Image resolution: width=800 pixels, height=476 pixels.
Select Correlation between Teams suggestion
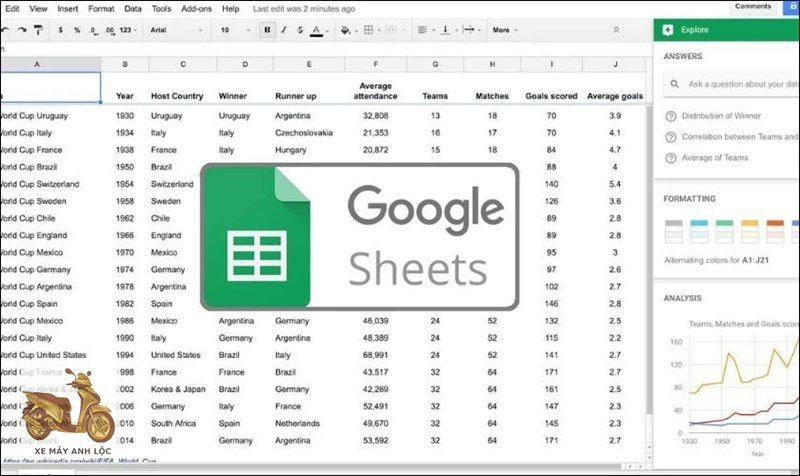(740, 137)
